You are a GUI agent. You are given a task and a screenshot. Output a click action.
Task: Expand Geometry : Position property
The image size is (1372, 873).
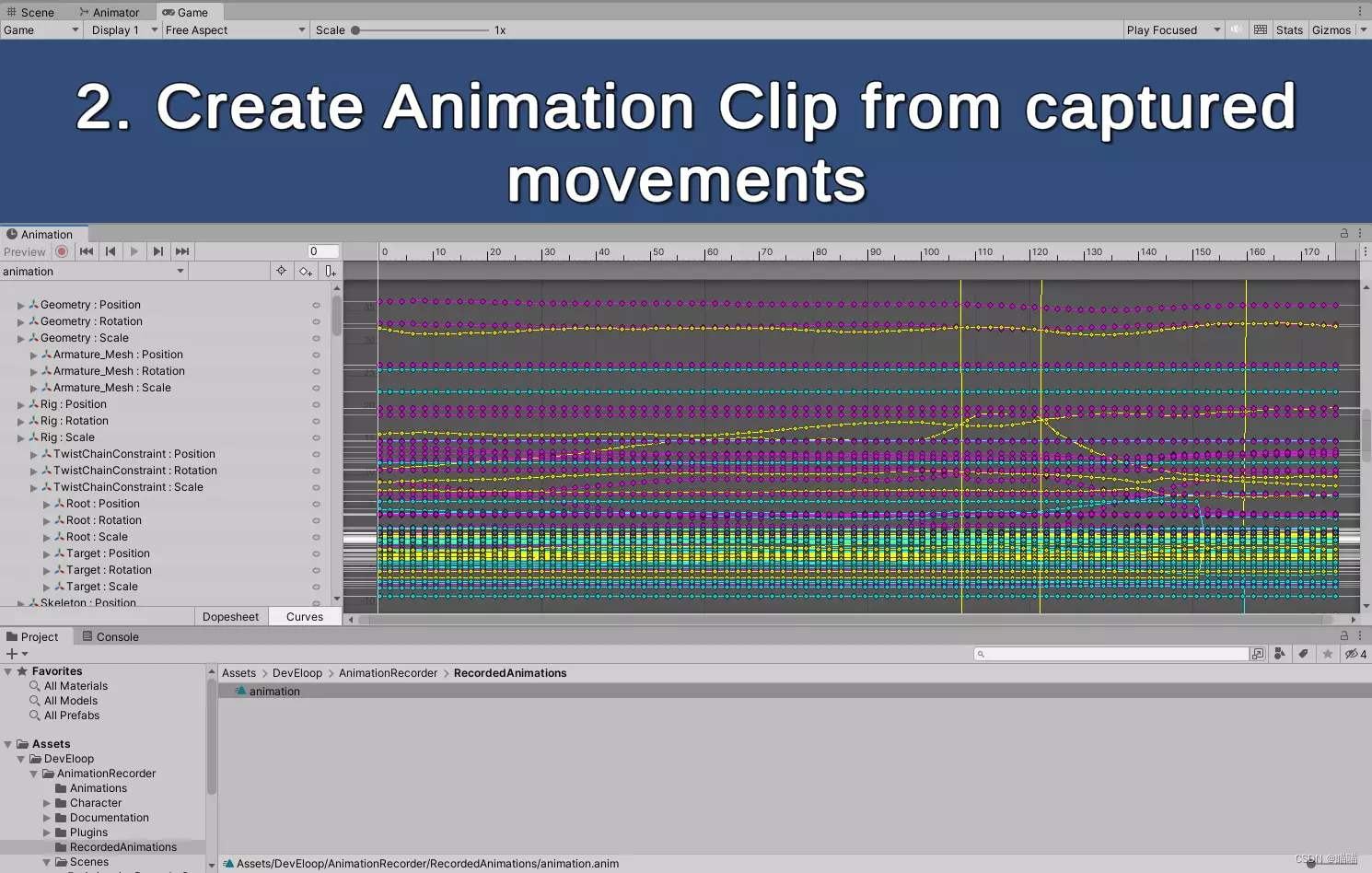coord(20,305)
